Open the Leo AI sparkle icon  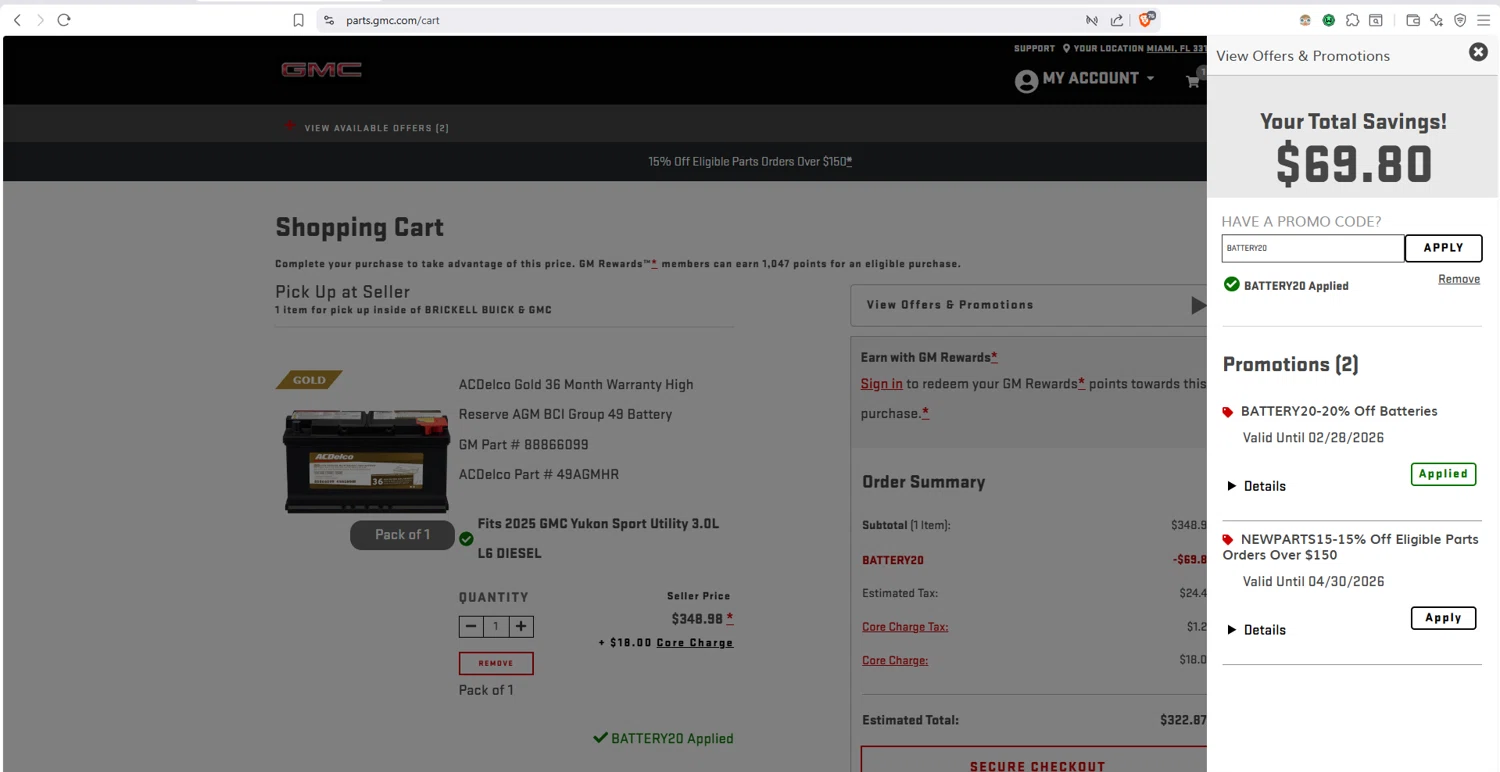pyautogui.click(x=1436, y=20)
